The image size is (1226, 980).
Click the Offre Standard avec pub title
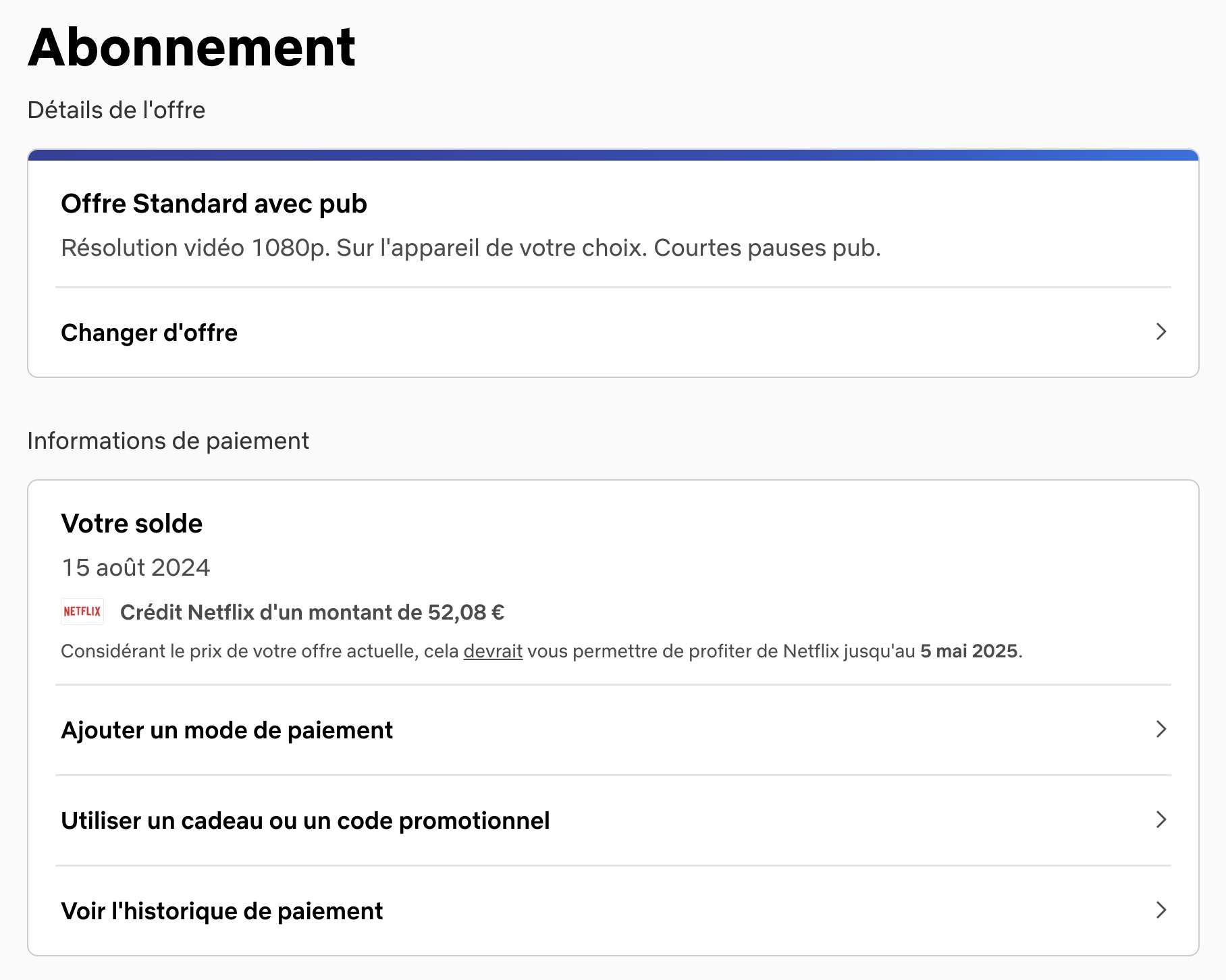[214, 204]
